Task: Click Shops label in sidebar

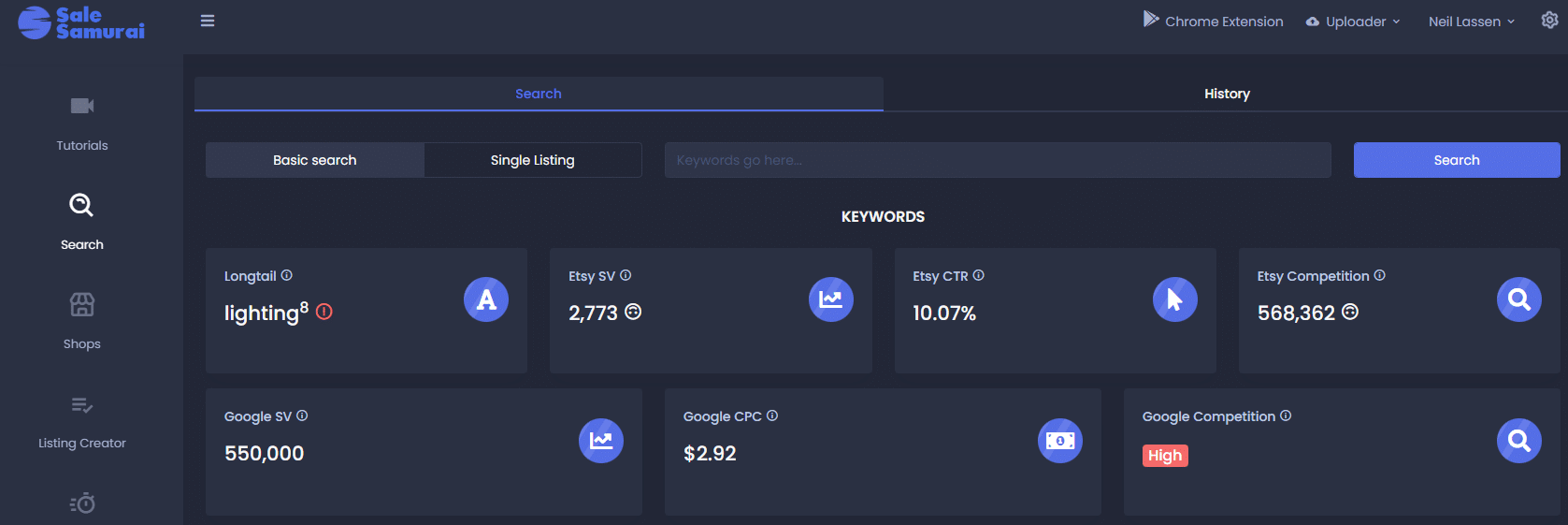Action: point(82,343)
